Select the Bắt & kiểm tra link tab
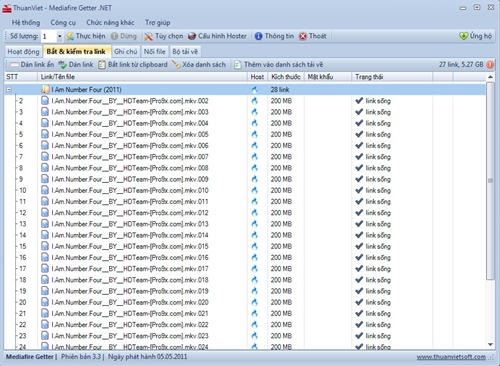This screenshot has height=366, width=500. [x=76, y=51]
